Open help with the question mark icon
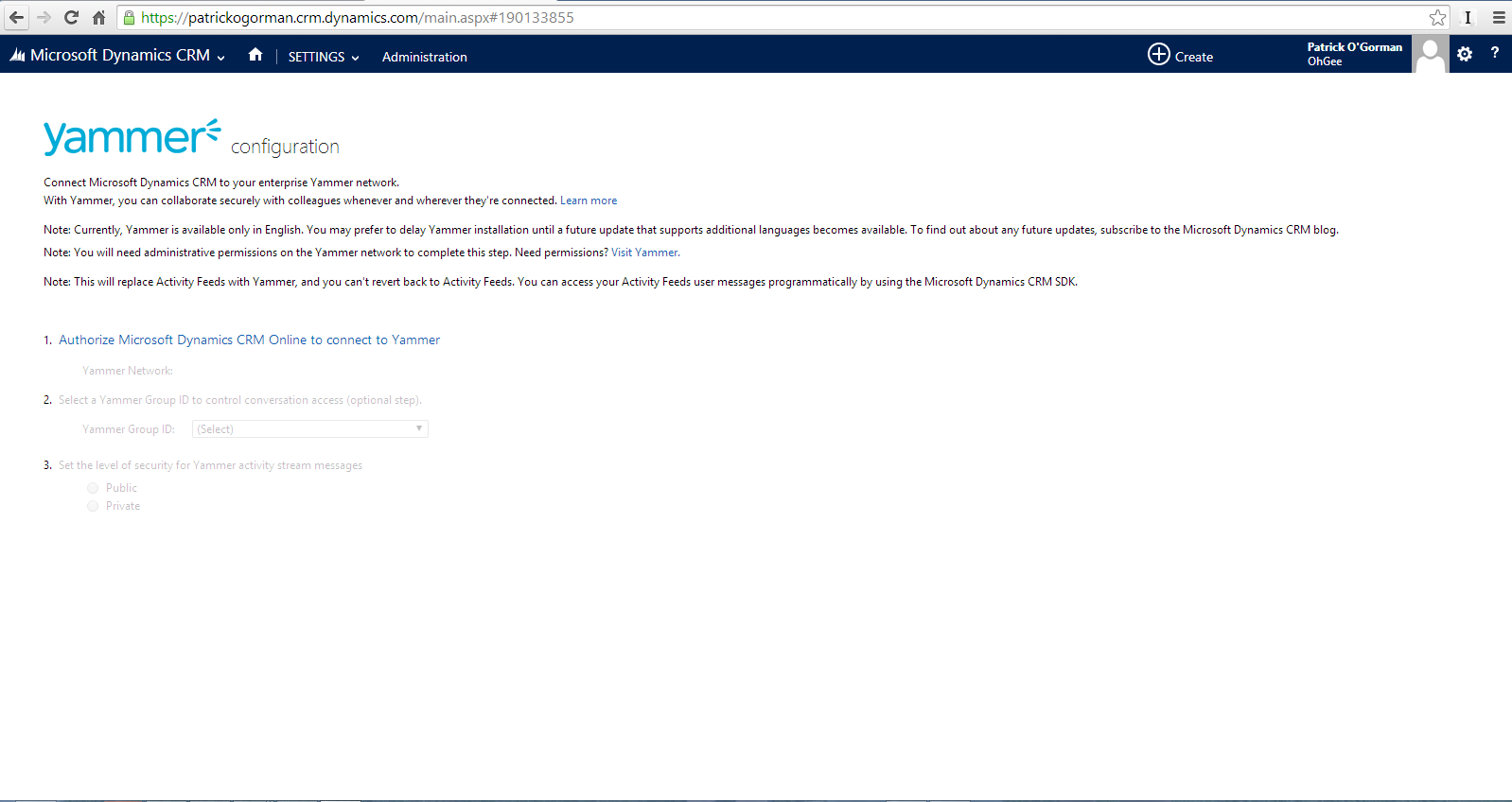The width and height of the screenshot is (1512, 802). 1495,53
